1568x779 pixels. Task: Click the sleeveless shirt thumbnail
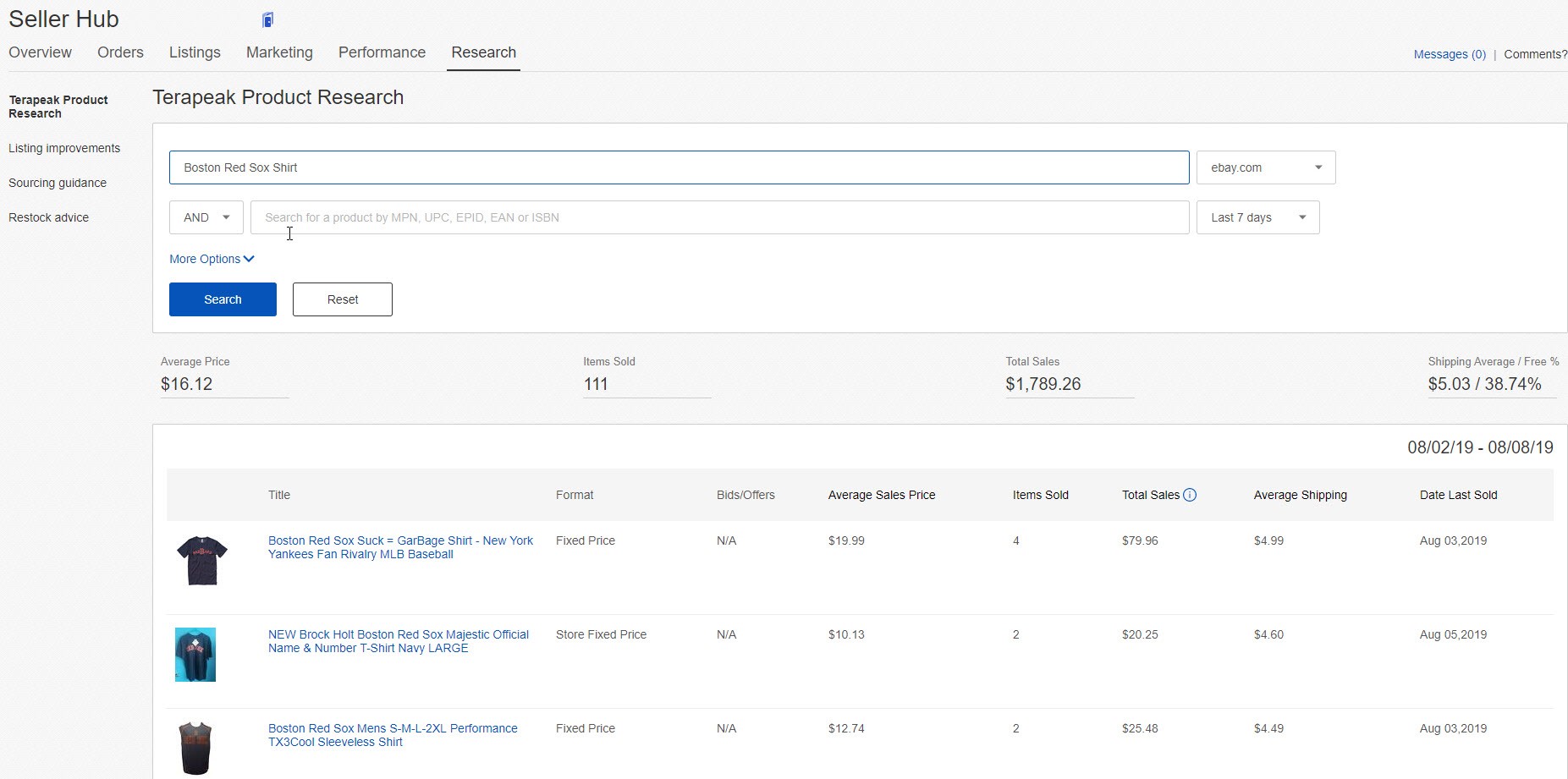[x=195, y=749]
